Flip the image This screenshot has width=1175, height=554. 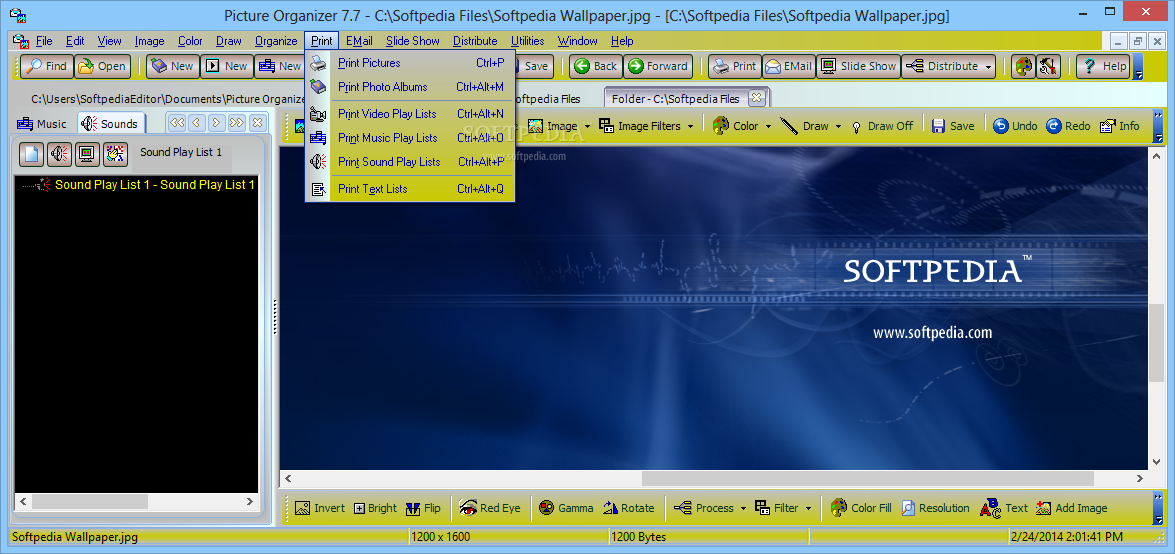click(x=423, y=508)
